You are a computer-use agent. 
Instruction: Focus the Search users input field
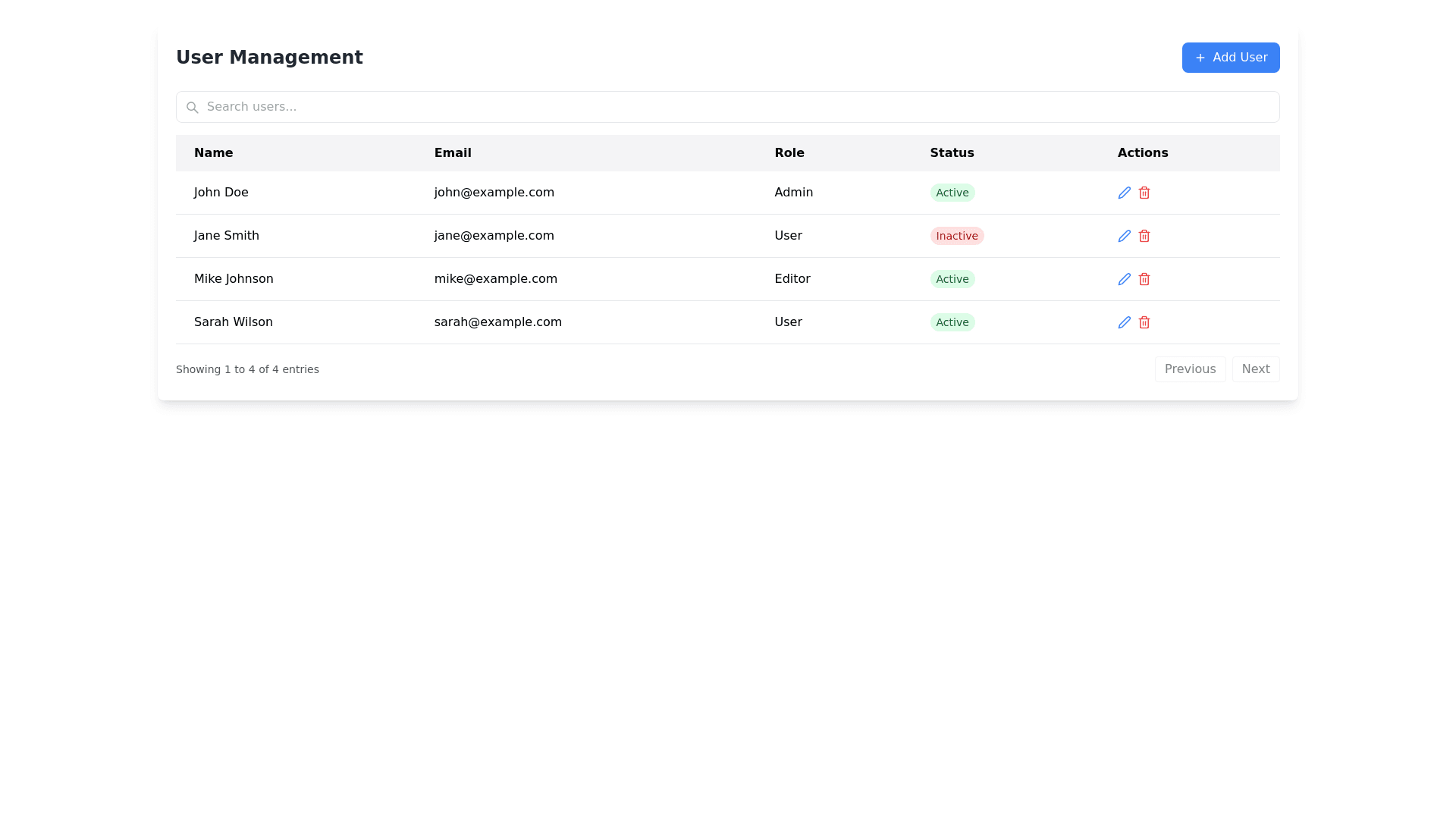pyautogui.click(x=728, y=107)
